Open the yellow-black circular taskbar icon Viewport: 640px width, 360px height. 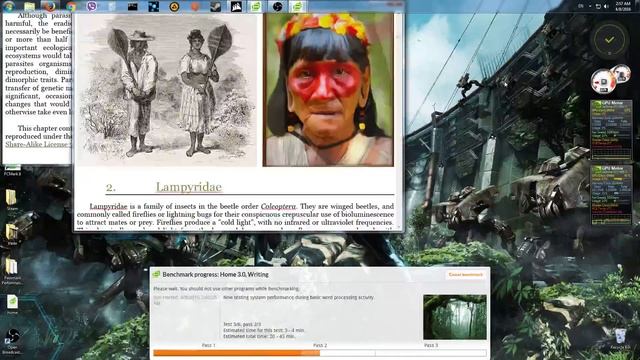point(174,7)
